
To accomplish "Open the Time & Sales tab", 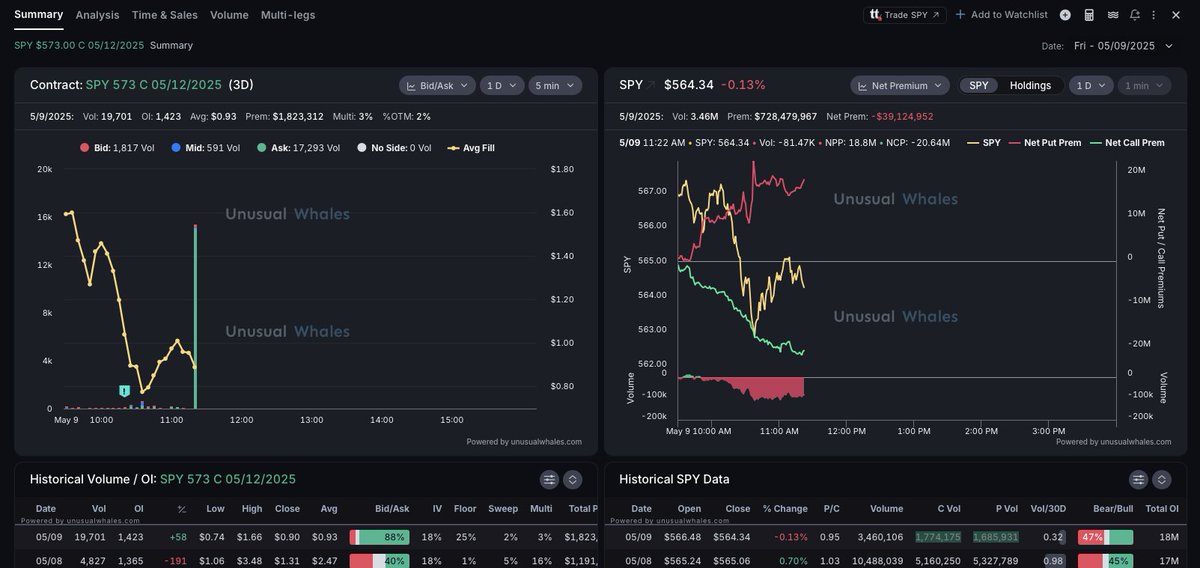I will [165, 15].
